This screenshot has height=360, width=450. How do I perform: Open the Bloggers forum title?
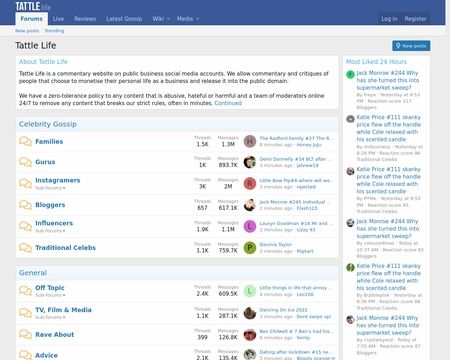coord(50,205)
